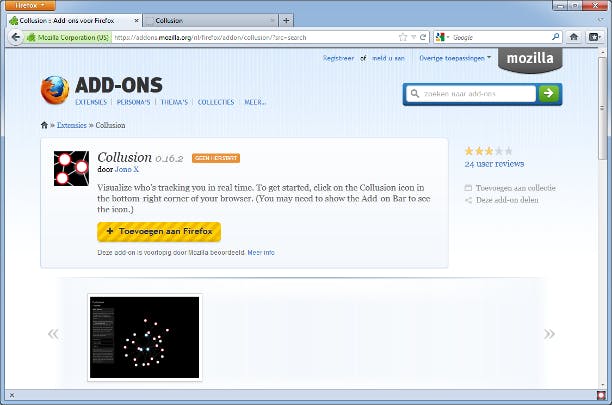Open the orange Firefox menu button
Viewport: 612px width, 405px height.
[30, 5]
